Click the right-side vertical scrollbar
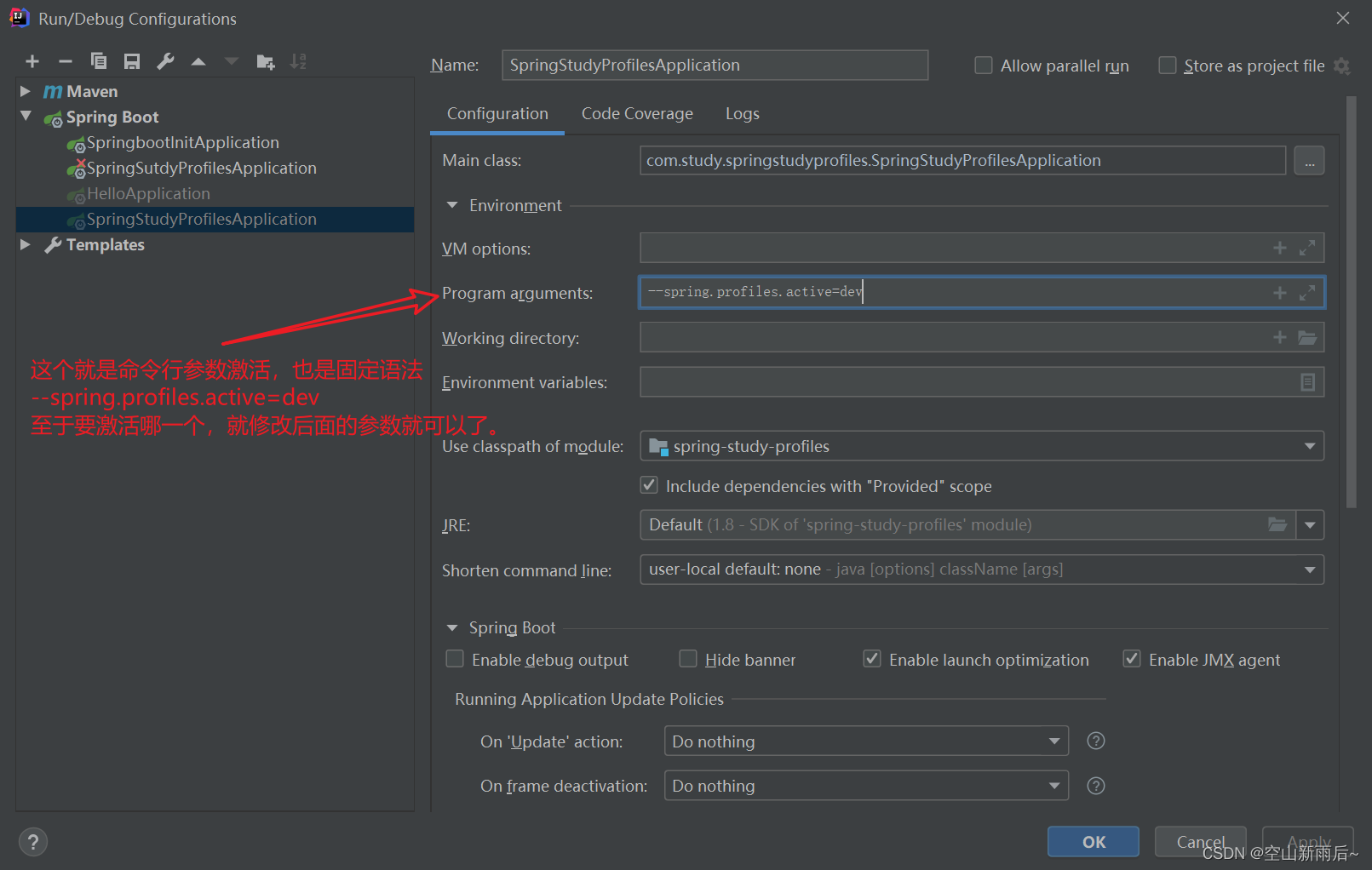The image size is (1372, 870). (x=1351, y=302)
